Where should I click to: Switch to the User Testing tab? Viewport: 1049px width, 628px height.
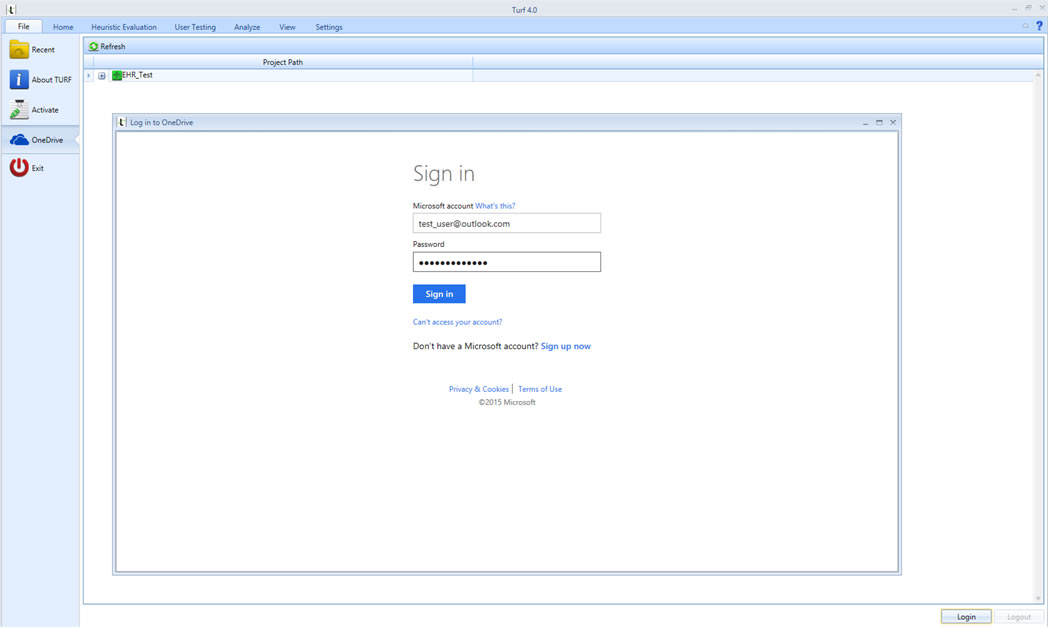click(195, 27)
